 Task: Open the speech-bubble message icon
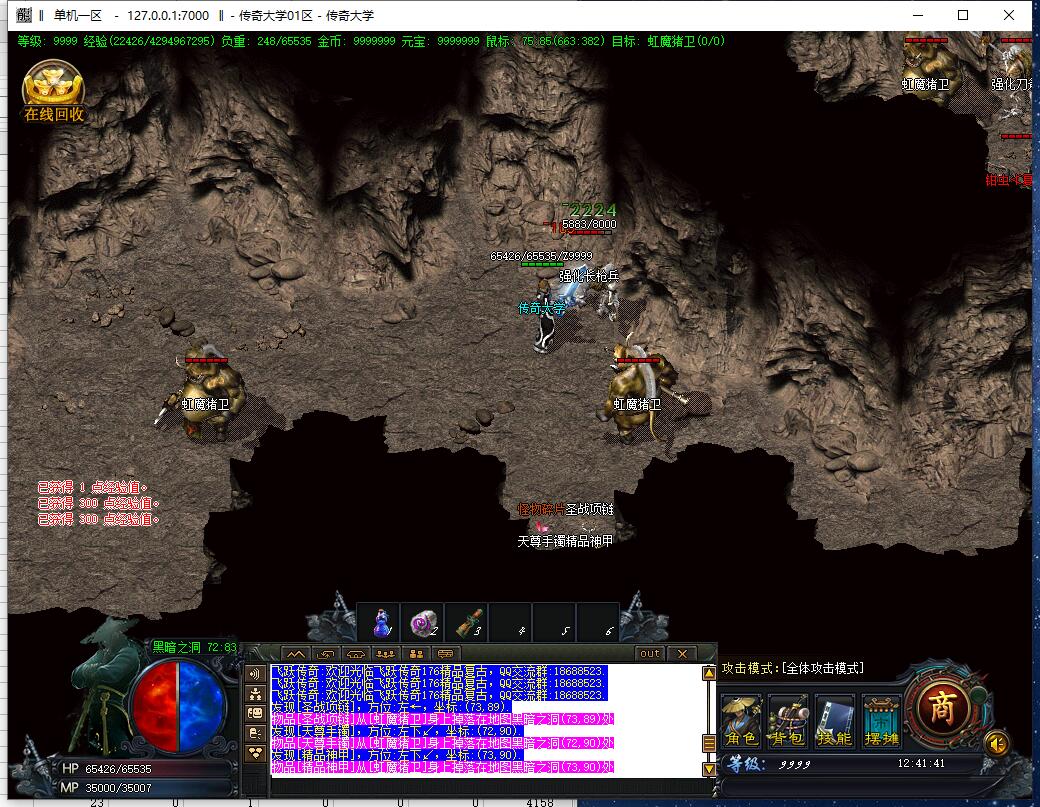click(x=446, y=654)
